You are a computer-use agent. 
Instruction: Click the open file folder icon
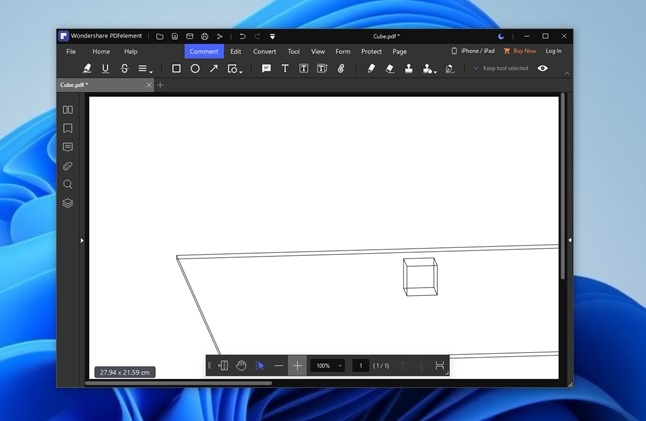160,37
